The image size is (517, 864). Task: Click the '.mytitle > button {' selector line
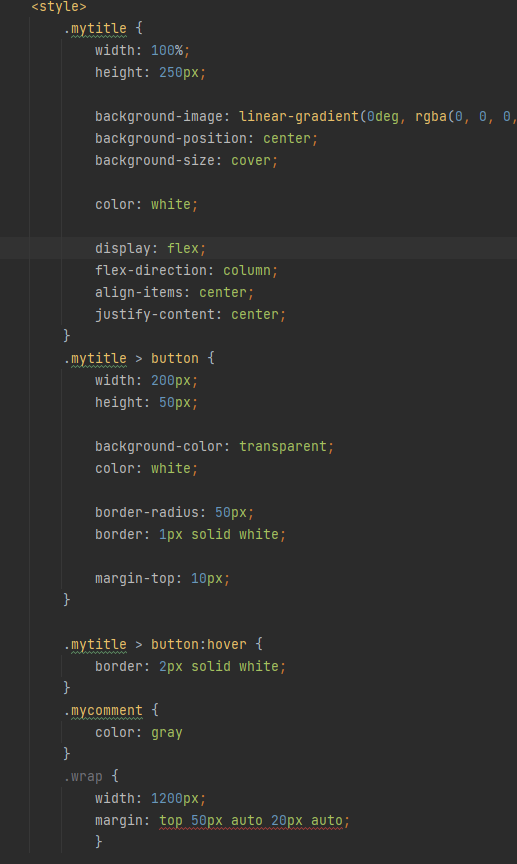[139, 359]
